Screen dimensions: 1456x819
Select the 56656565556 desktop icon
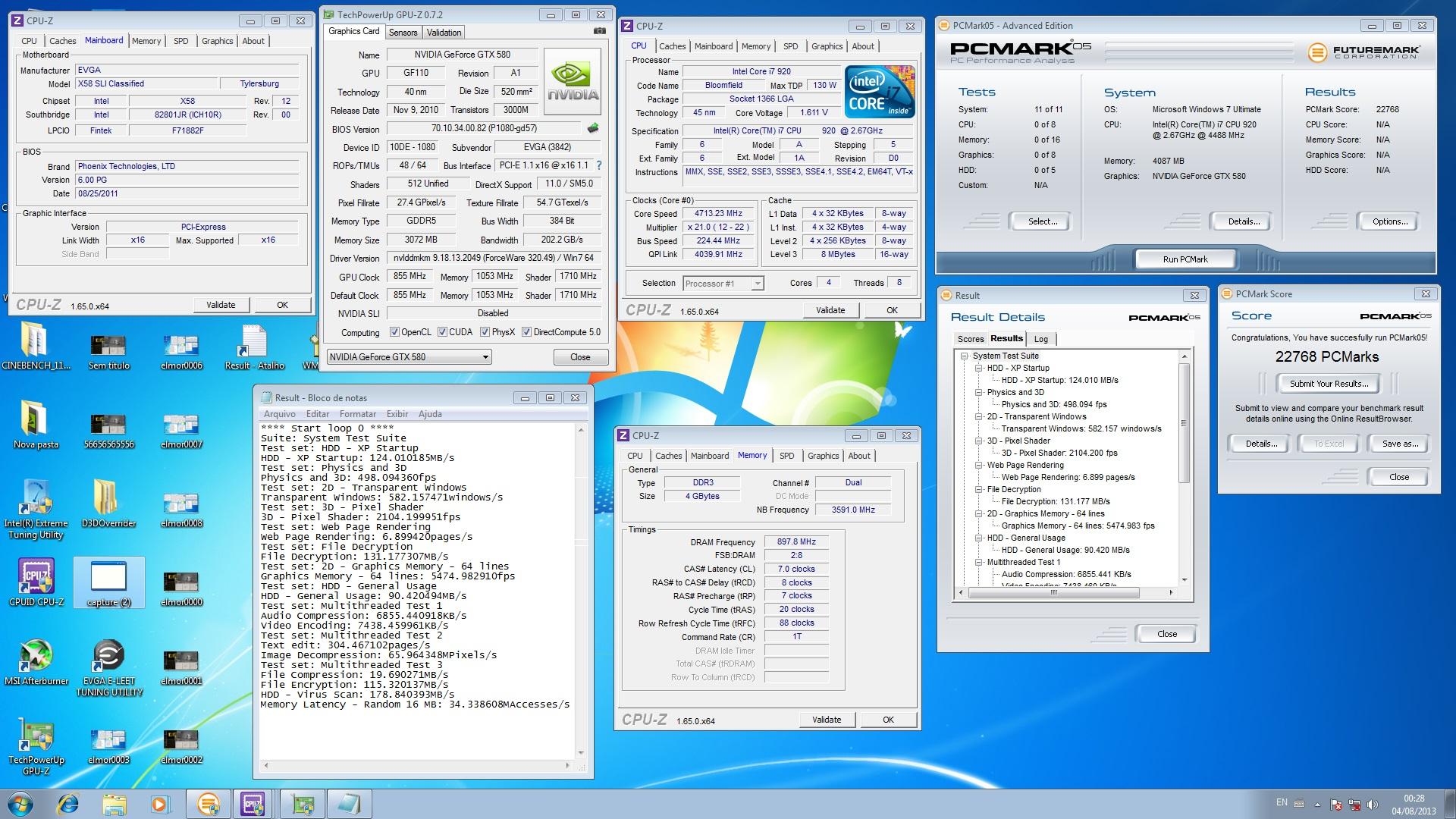(x=108, y=431)
